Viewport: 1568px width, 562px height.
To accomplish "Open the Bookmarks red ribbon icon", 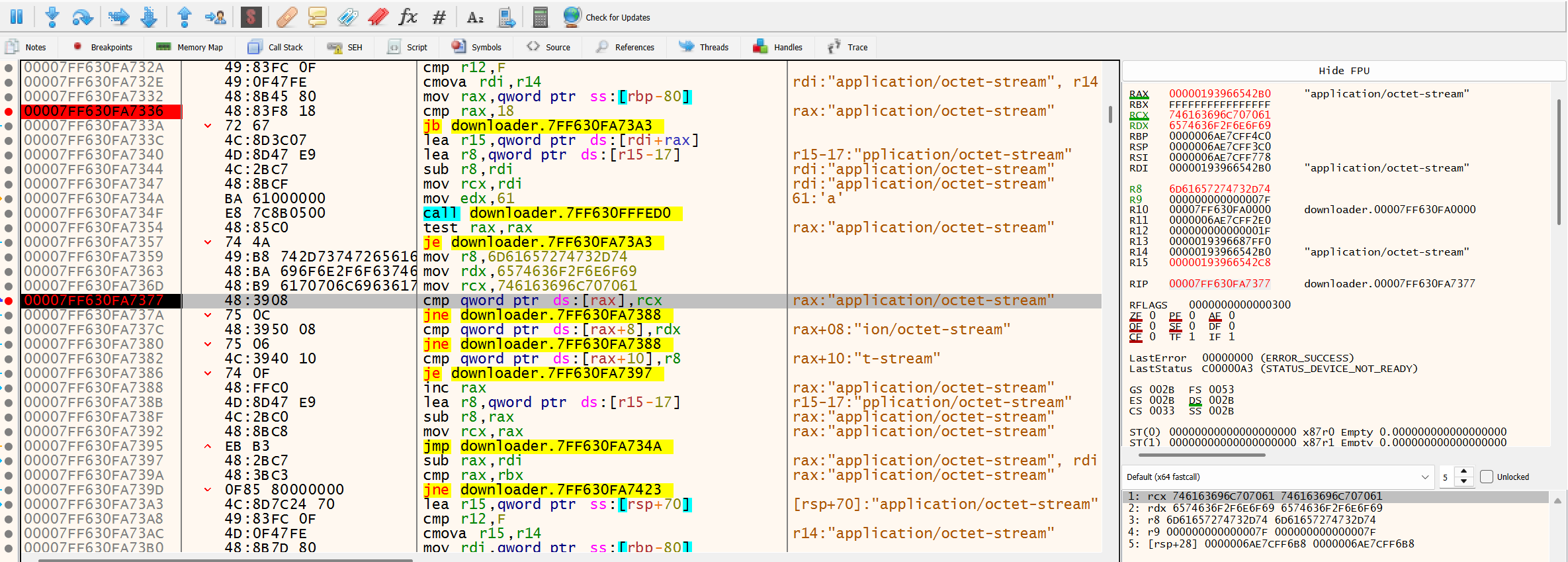I will [378, 17].
